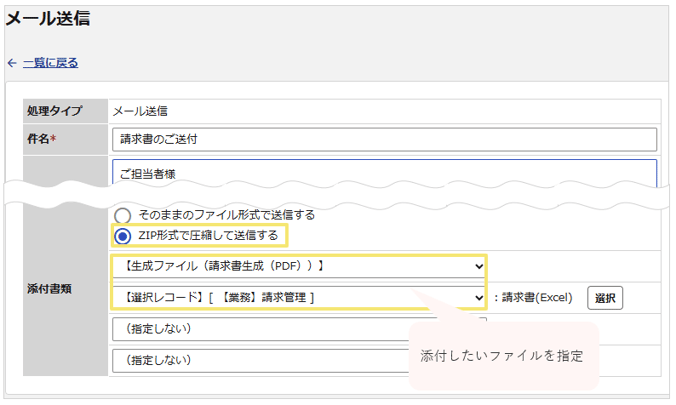Screen dimensions: 676x405
Task: Click the 件名 required label
Action: click(42, 139)
